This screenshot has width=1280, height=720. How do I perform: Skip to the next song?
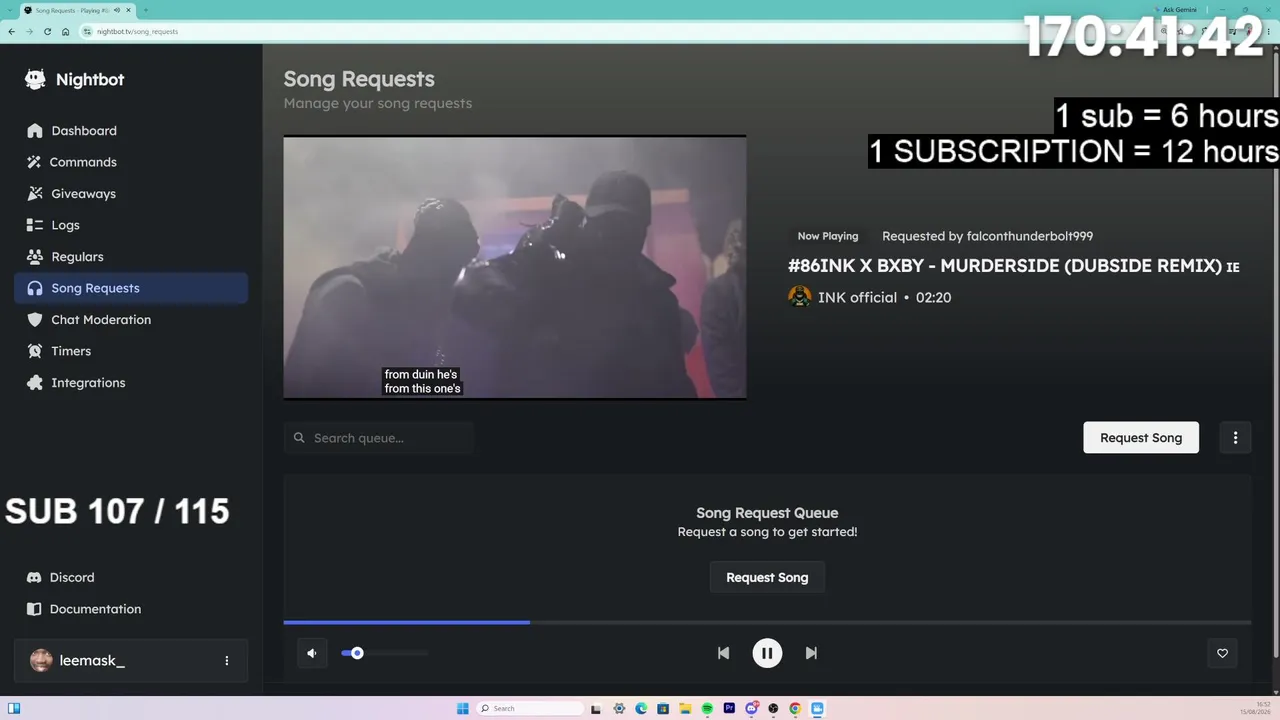pyautogui.click(x=811, y=653)
